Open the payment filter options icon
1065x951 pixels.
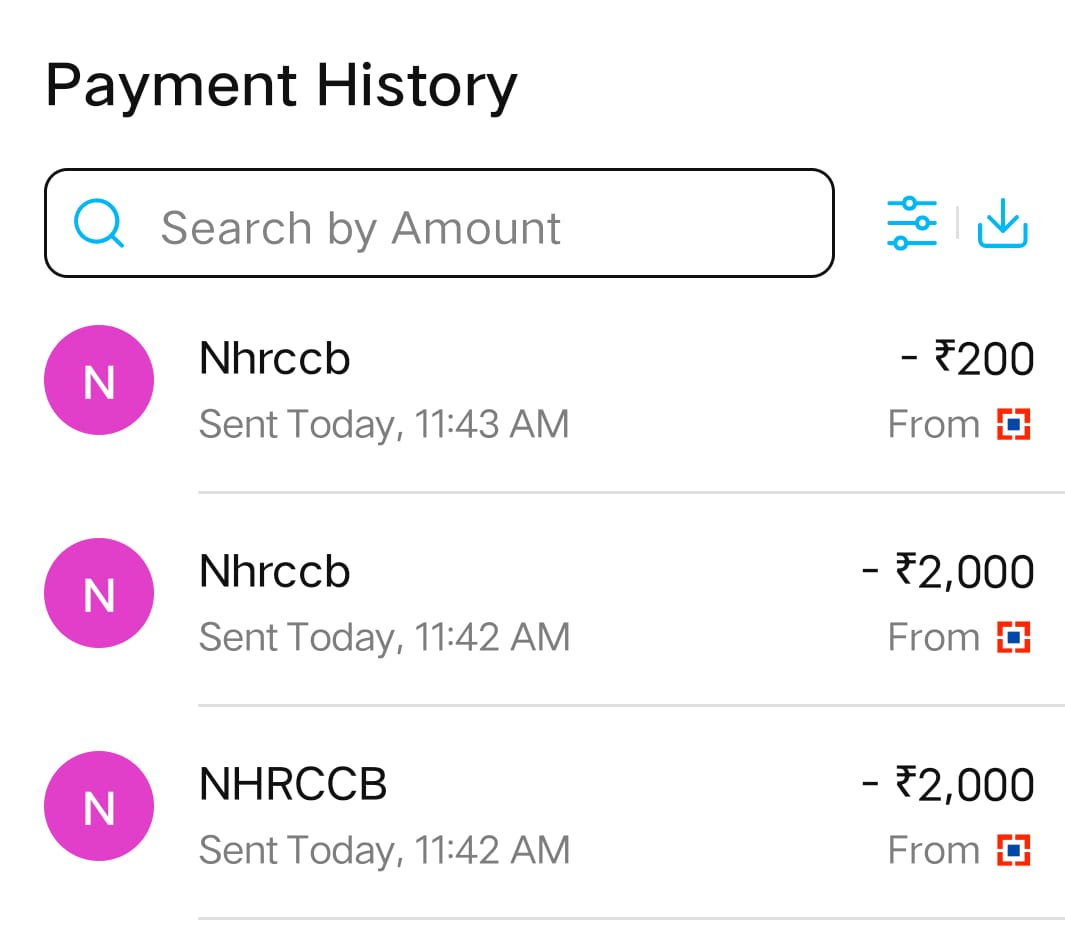[911, 223]
